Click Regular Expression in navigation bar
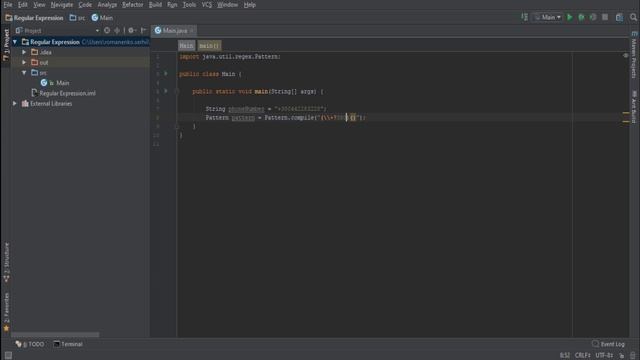Screen dimensions: 640x360 35,18
